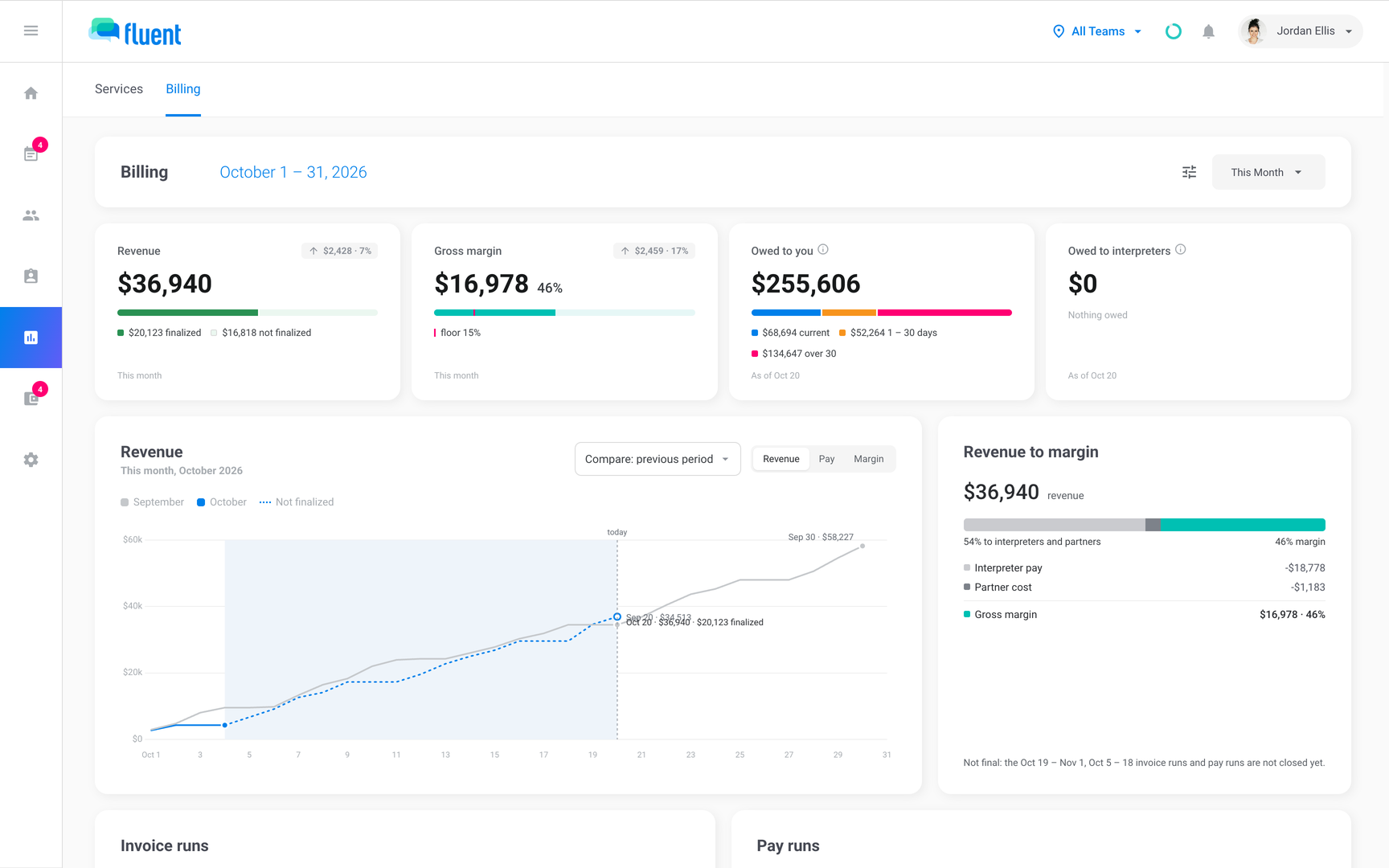Screen dimensions: 1389x868
Task: Click the today marker on revenue chart
Action: point(617,533)
